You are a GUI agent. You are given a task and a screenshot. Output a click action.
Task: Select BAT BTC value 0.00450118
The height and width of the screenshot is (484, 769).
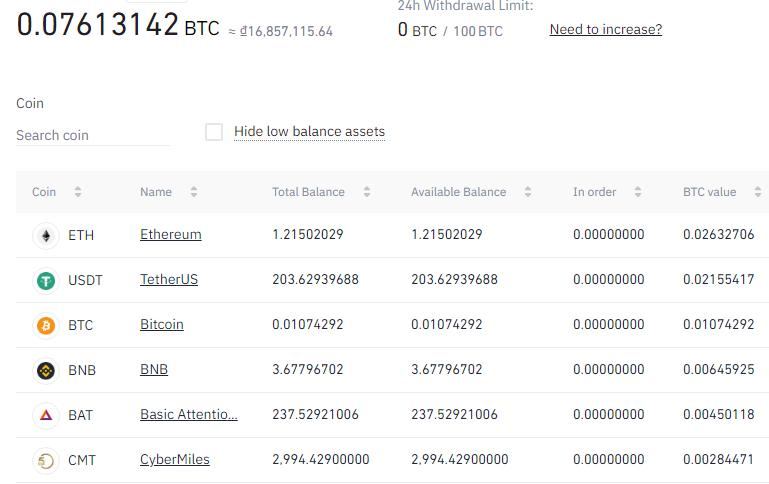718,414
